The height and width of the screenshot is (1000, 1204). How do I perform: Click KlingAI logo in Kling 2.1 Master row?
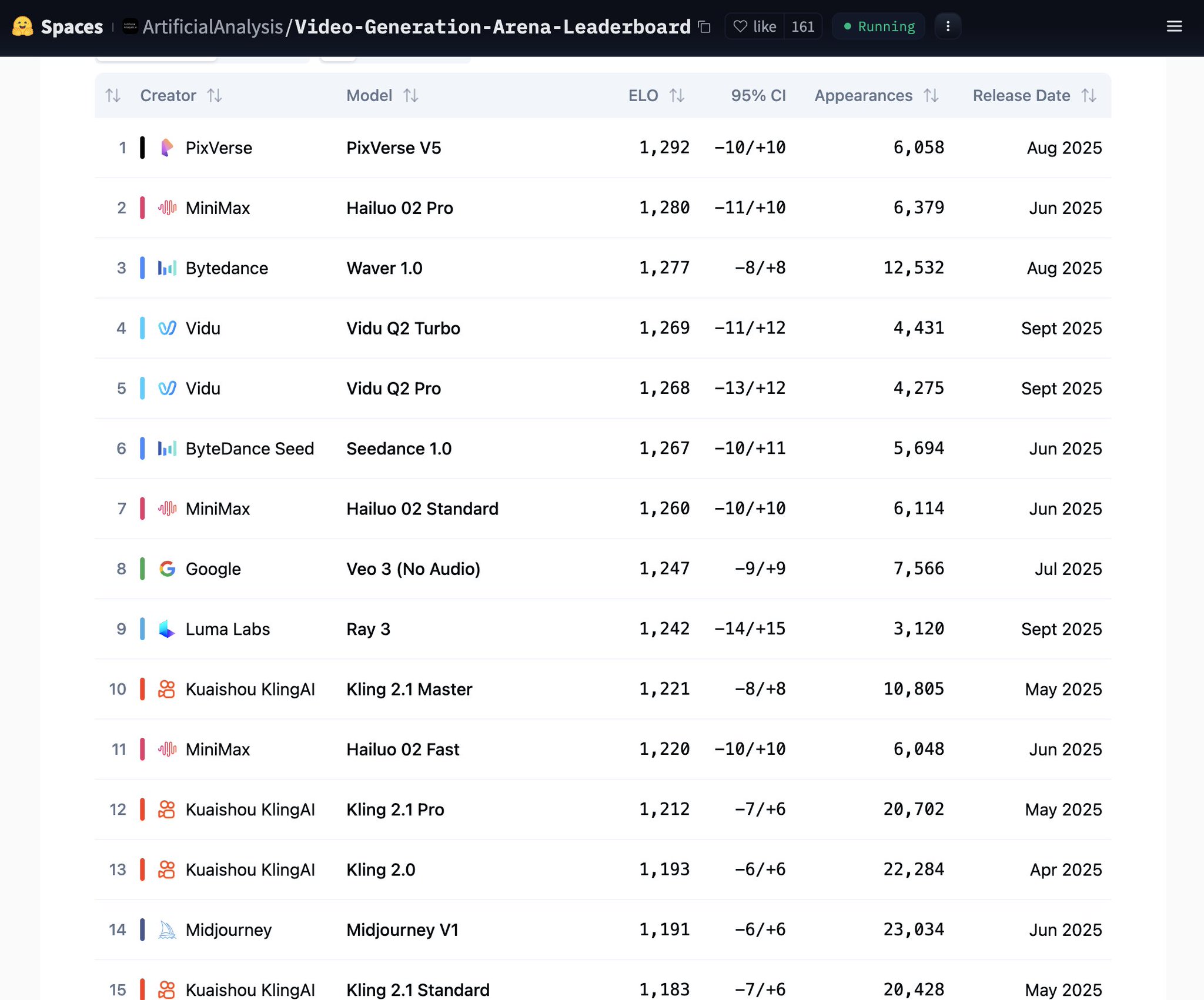(167, 689)
